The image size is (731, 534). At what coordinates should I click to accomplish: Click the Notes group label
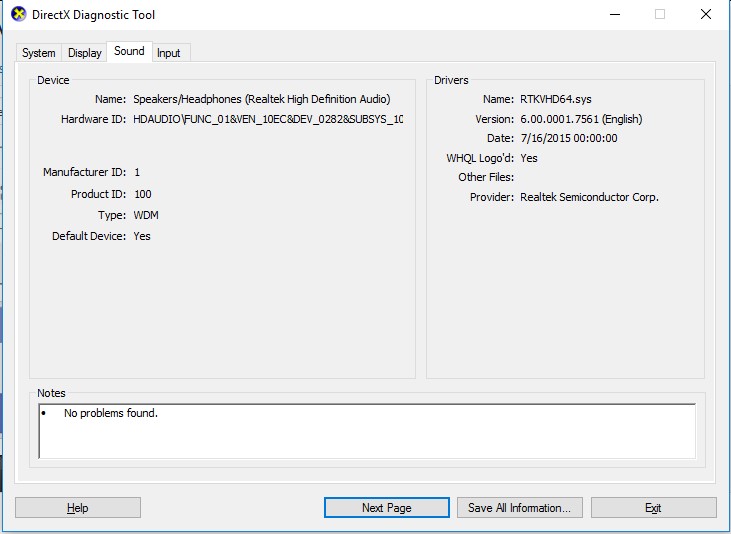coord(51,393)
